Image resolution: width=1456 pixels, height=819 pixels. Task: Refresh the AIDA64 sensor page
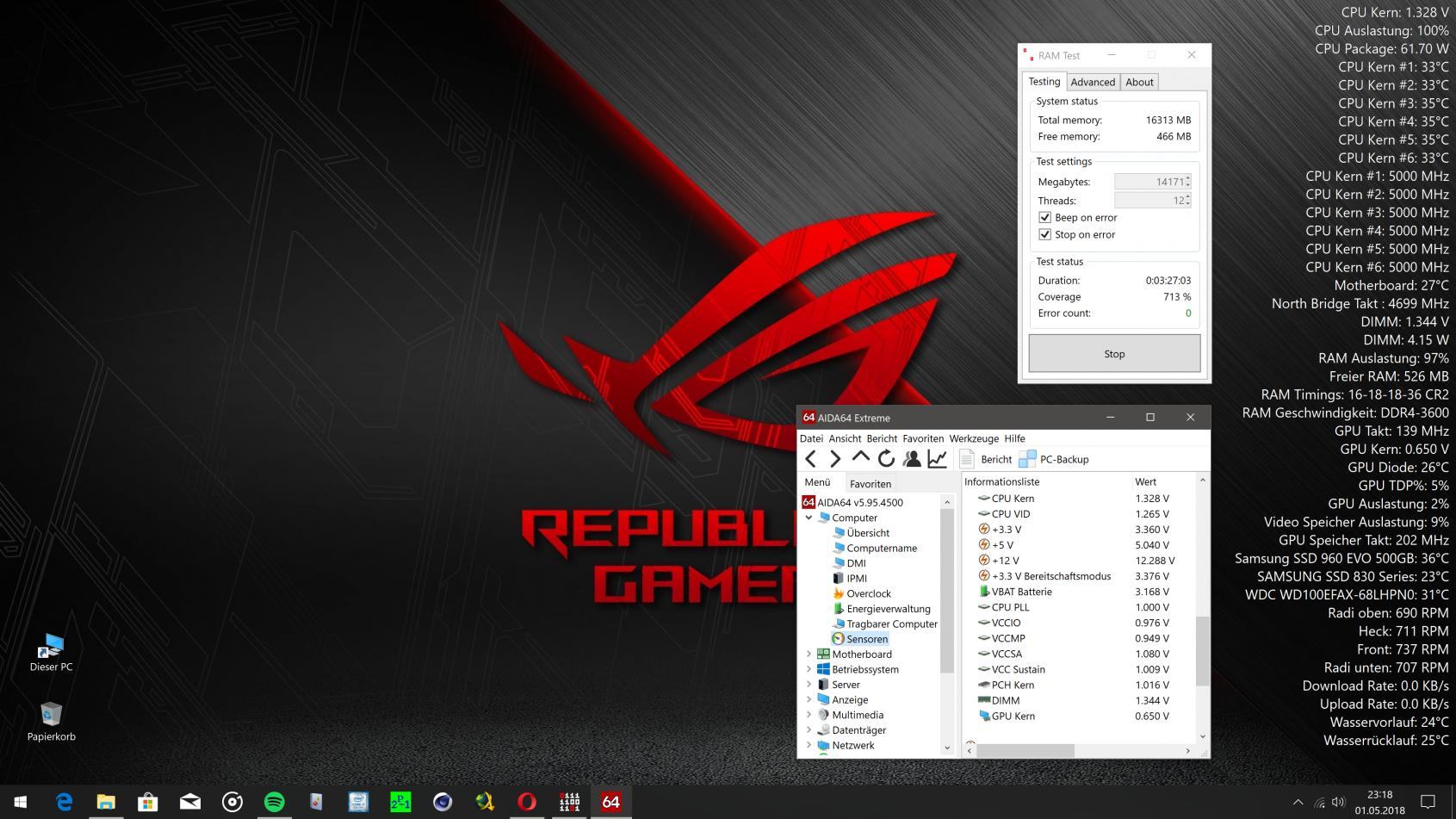coord(886,459)
